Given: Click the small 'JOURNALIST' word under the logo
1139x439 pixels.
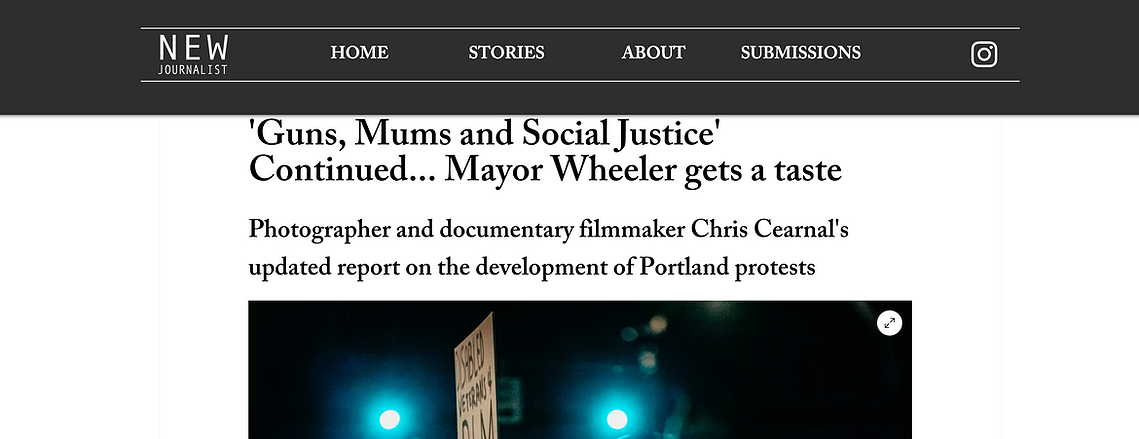Looking at the screenshot, I should point(193,70).
